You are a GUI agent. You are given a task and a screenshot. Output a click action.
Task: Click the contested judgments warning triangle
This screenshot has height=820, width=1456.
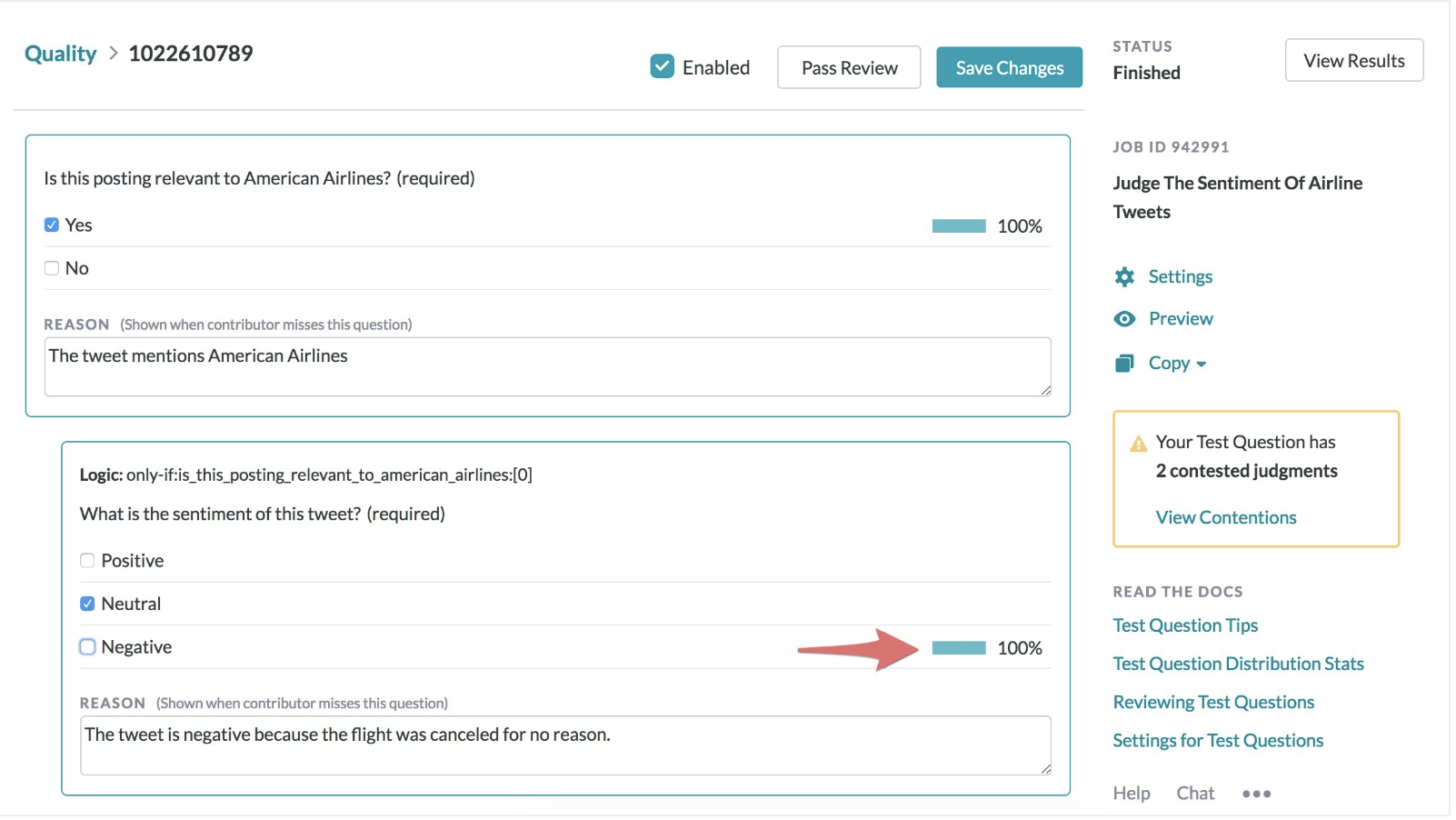pyautogui.click(x=1138, y=445)
